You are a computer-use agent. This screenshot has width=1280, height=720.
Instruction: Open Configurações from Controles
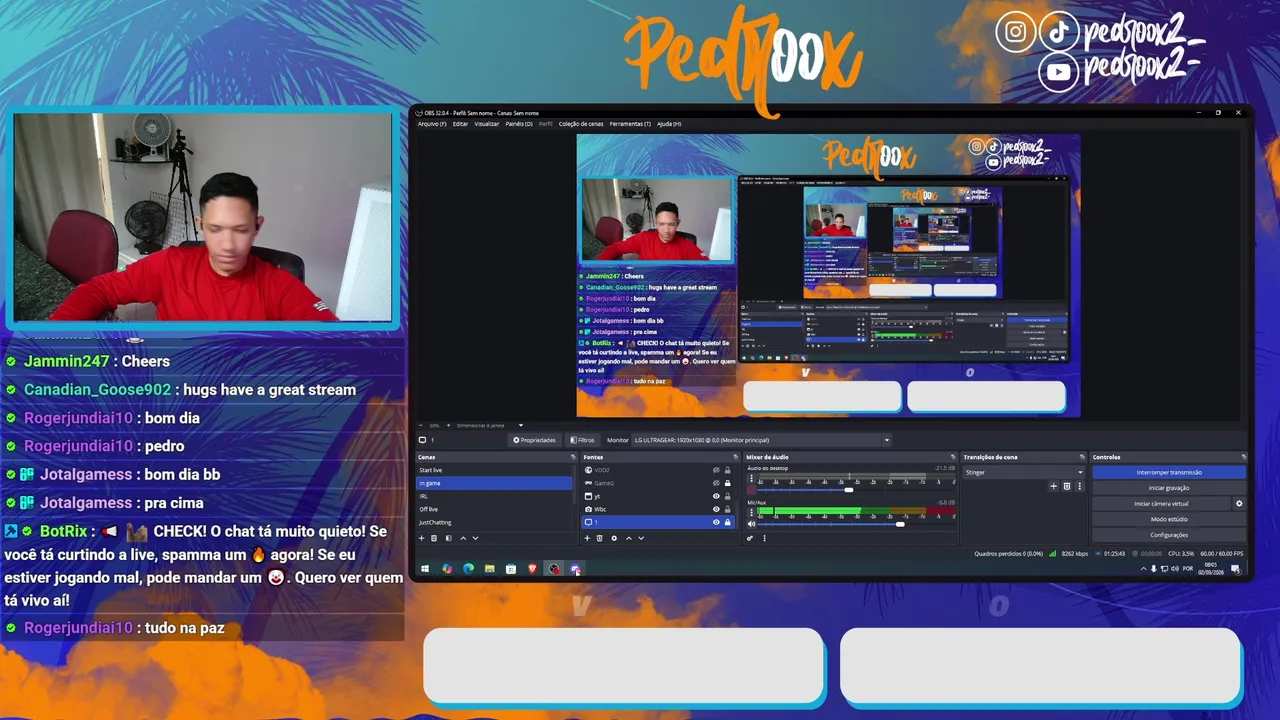click(1169, 535)
